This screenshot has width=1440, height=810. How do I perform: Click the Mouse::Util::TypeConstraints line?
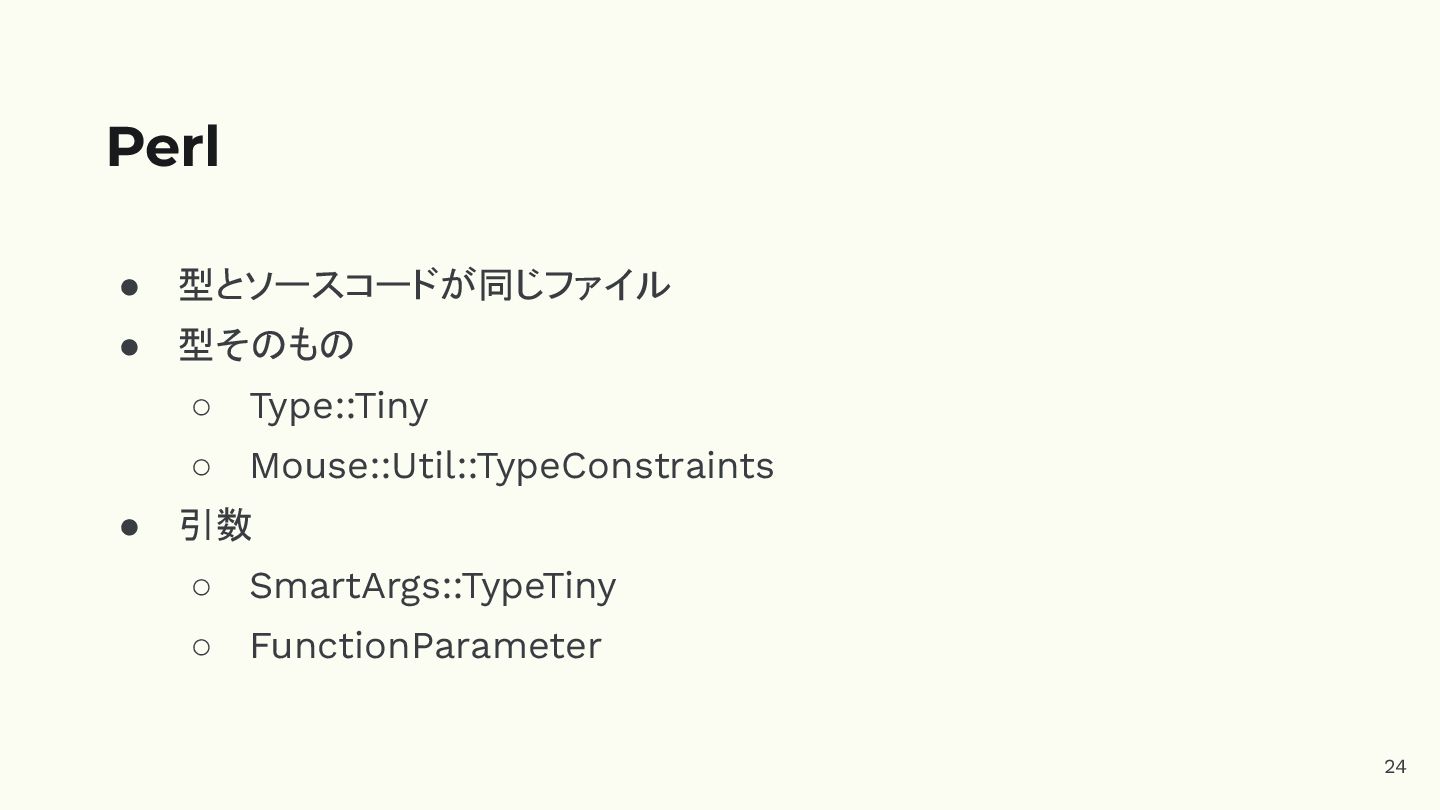511,466
